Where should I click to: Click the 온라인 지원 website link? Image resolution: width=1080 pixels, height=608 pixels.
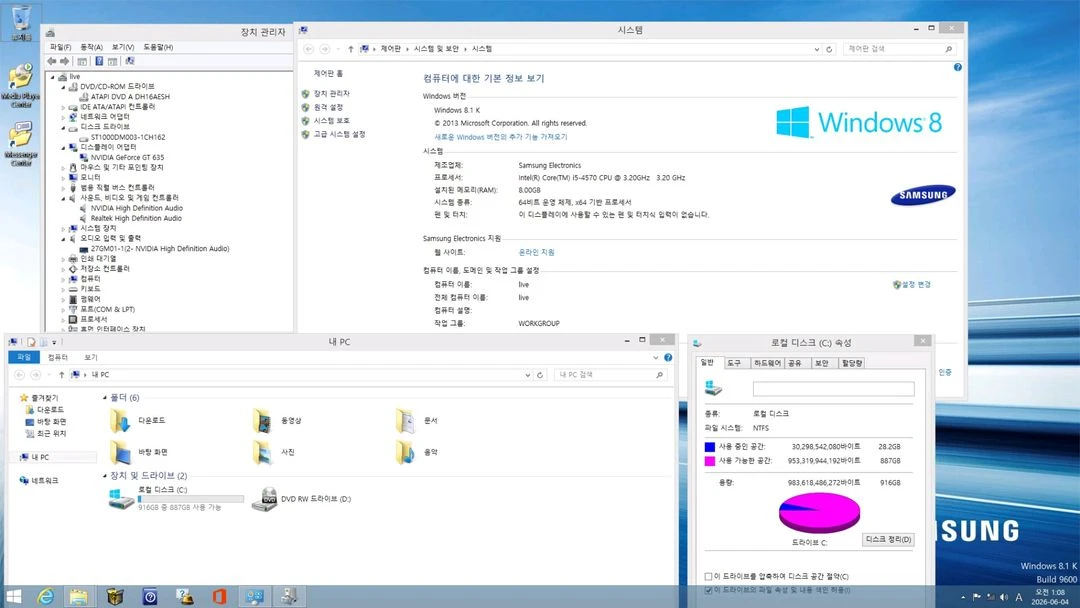coord(536,253)
